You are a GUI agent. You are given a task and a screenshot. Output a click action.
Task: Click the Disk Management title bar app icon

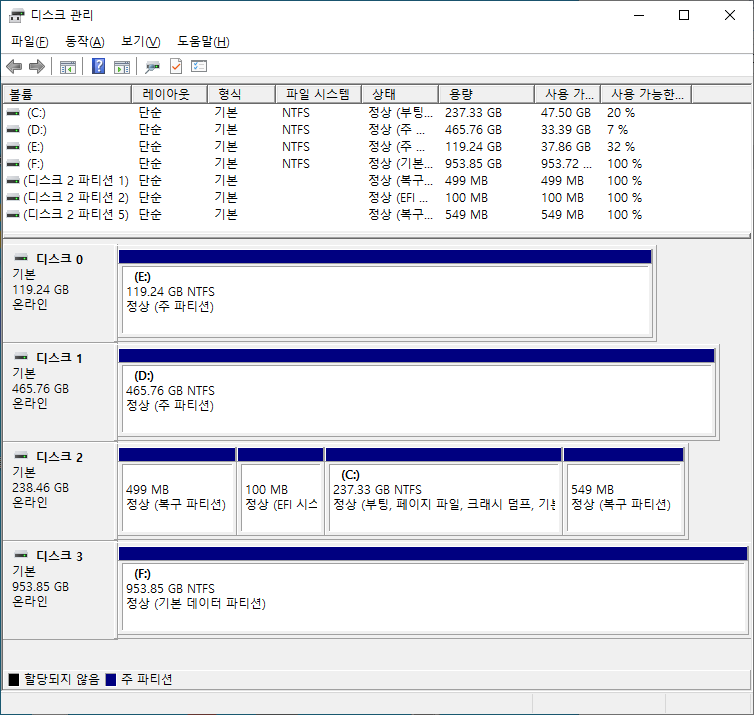click(16, 15)
